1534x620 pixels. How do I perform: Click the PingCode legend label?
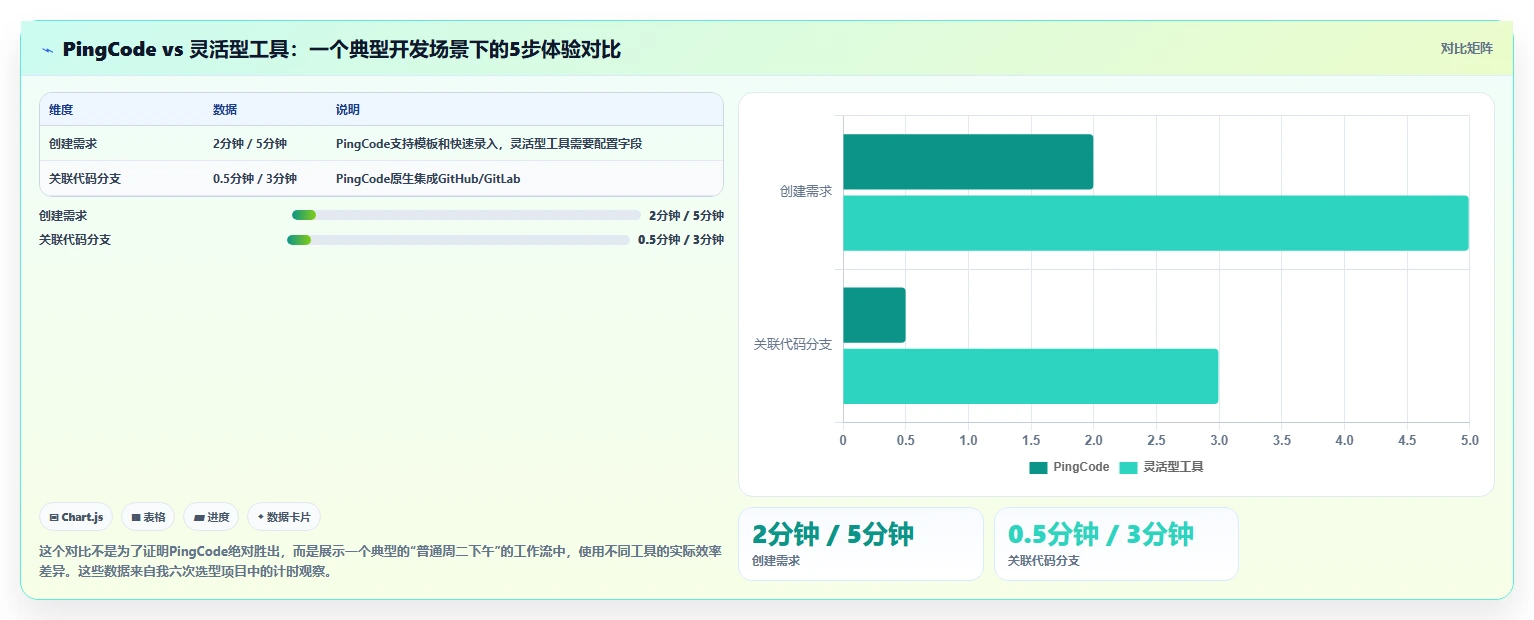coord(1081,467)
